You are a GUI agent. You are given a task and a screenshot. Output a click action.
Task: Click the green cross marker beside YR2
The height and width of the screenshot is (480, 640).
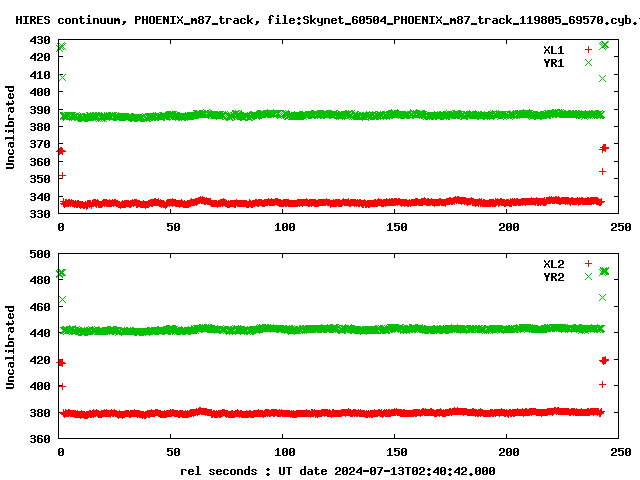588,276
